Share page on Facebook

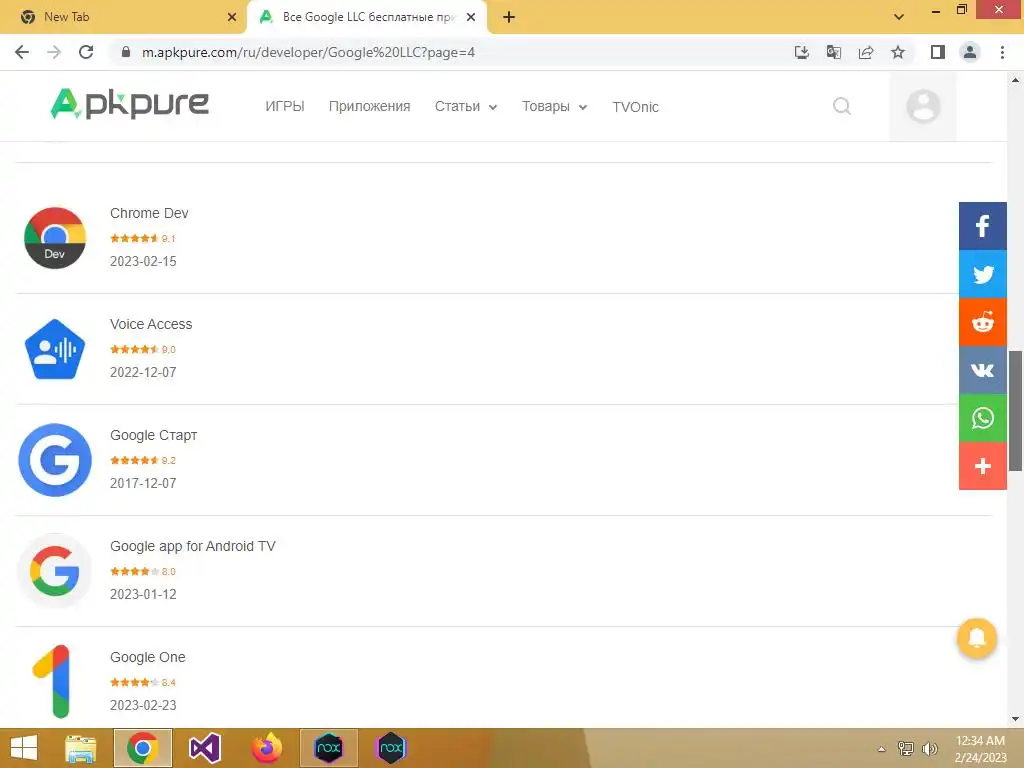(x=982, y=227)
